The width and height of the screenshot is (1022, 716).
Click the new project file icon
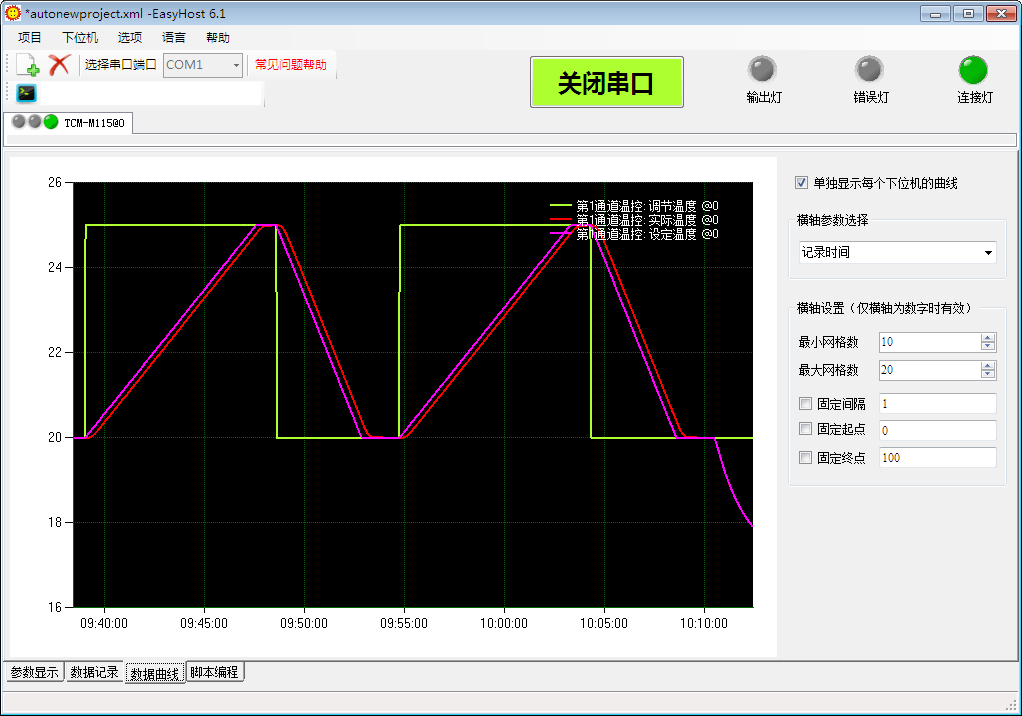27,64
